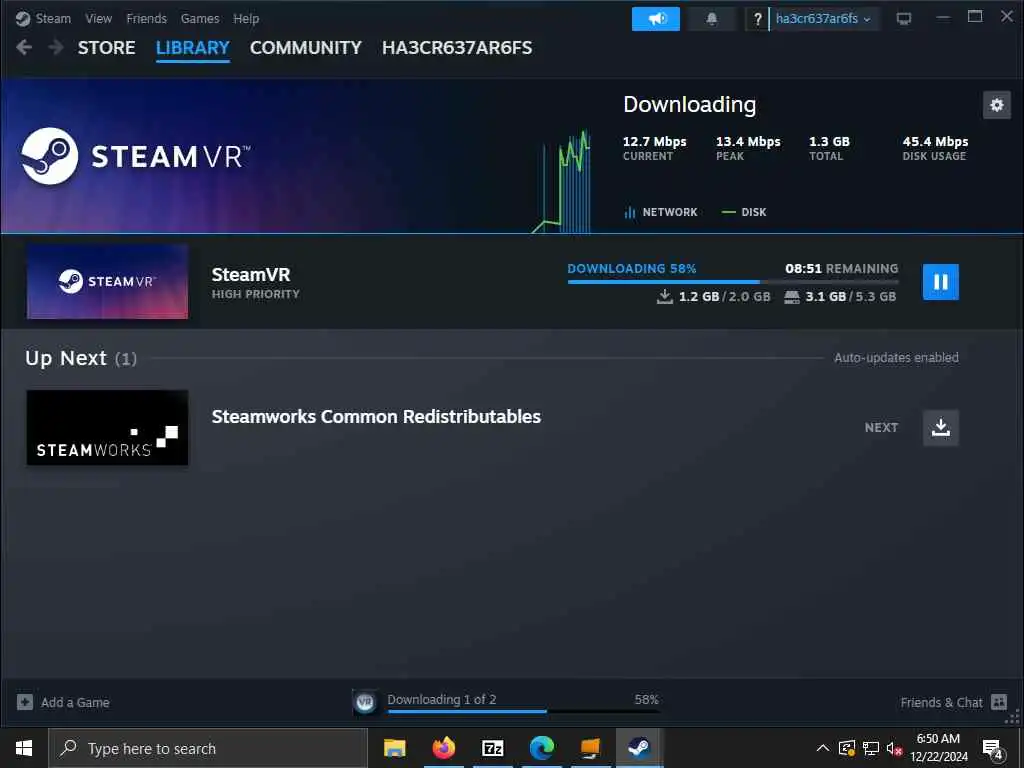This screenshot has height=768, width=1024.
Task: Click the 08:51 REMAINING text
Action: pyautogui.click(x=841, y=268)
